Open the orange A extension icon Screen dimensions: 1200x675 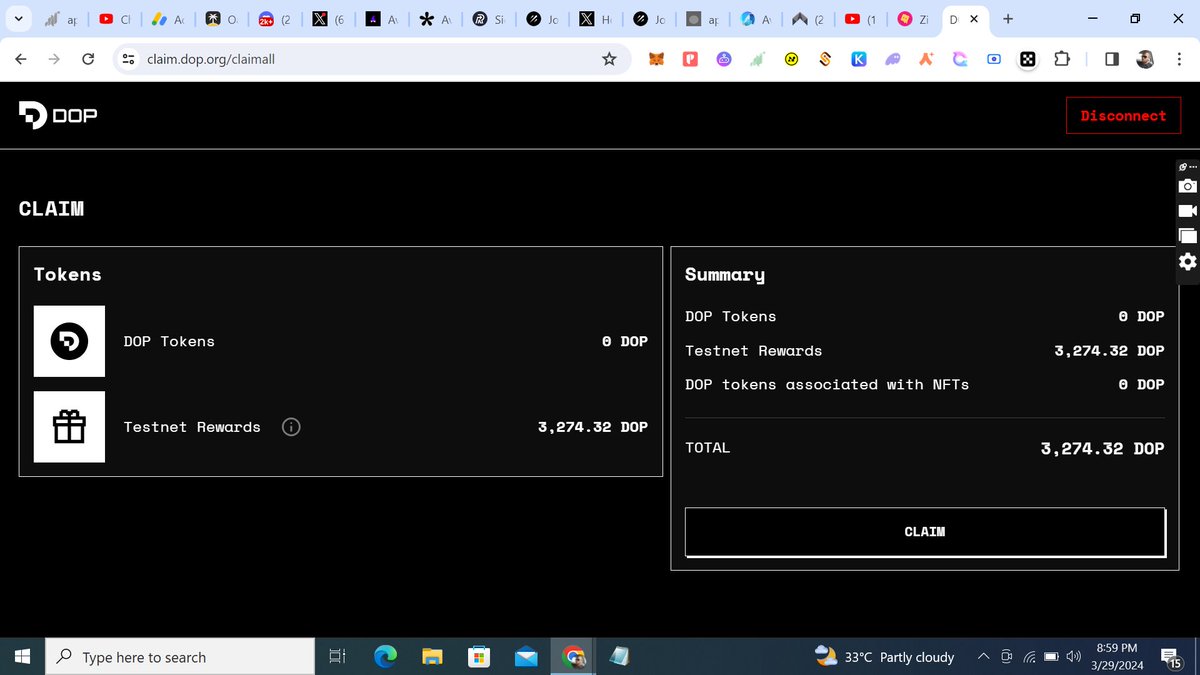coord(926,60)
